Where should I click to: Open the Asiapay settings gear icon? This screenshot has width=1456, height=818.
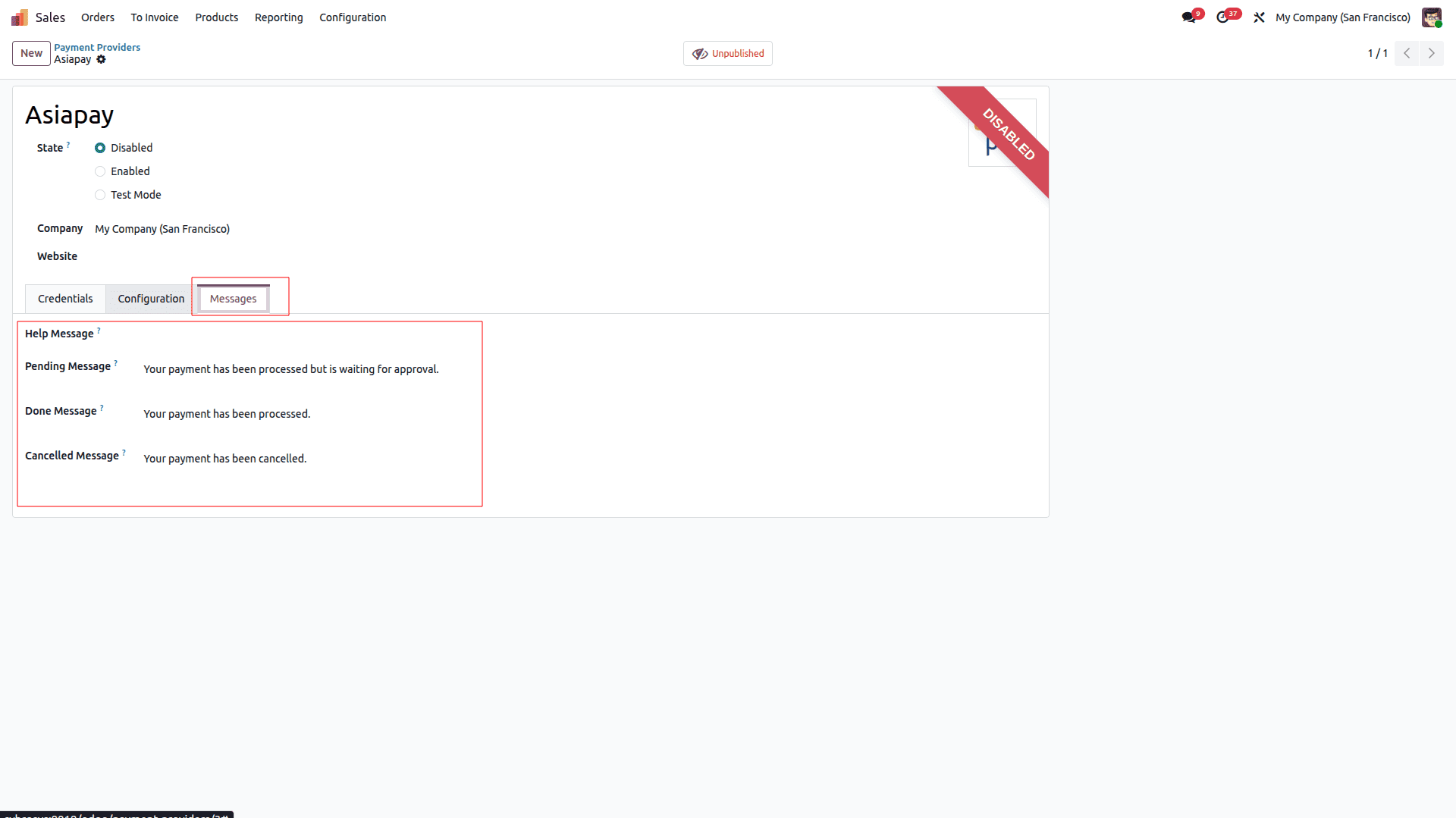pyautogui.click(x=102, y=59)
